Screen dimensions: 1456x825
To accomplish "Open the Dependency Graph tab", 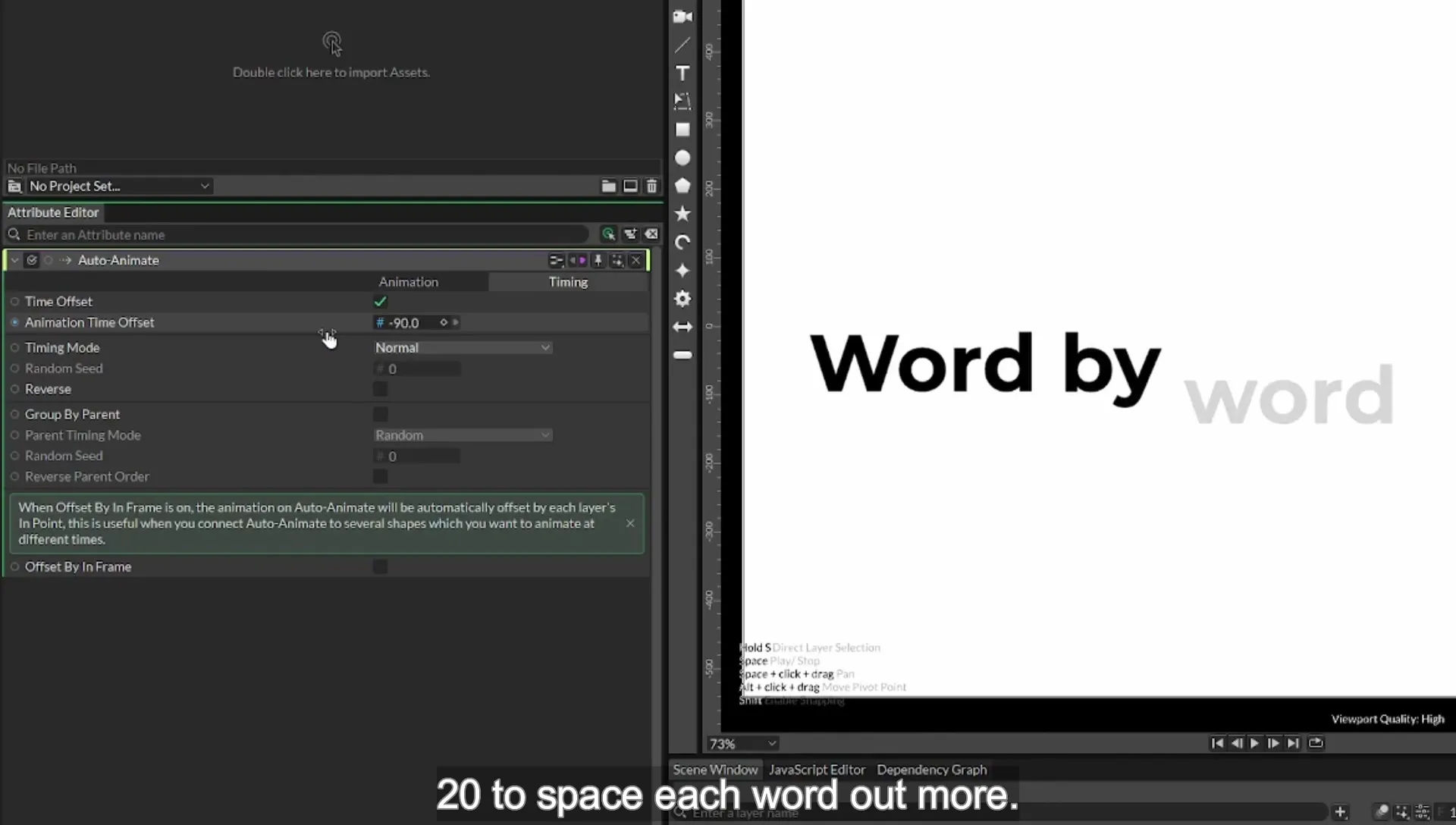I will click(x=932, y=770).
